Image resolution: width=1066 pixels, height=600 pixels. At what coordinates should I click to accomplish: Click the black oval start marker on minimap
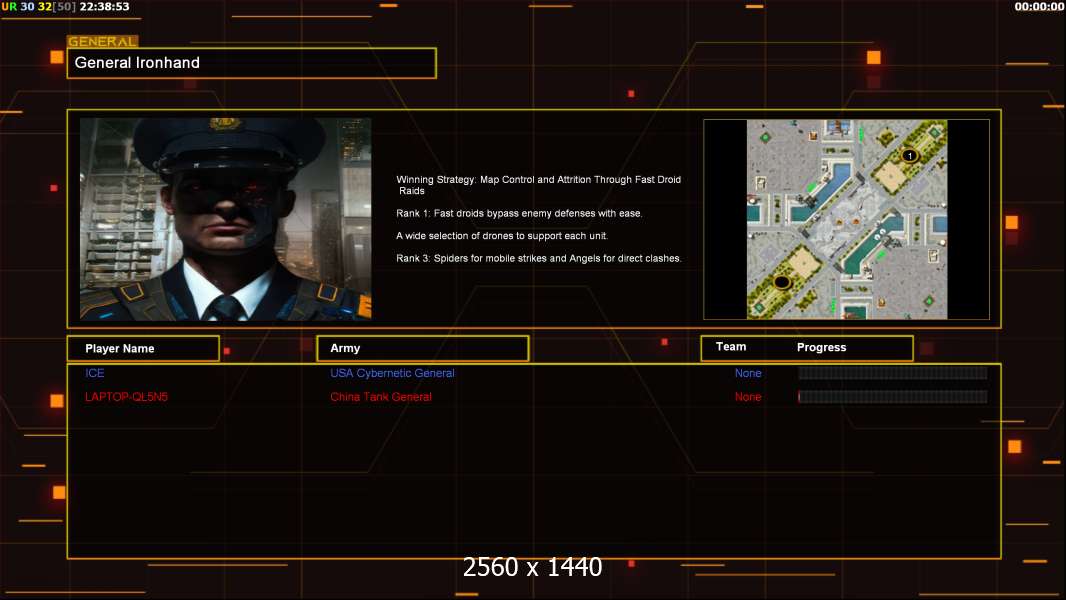782,281
